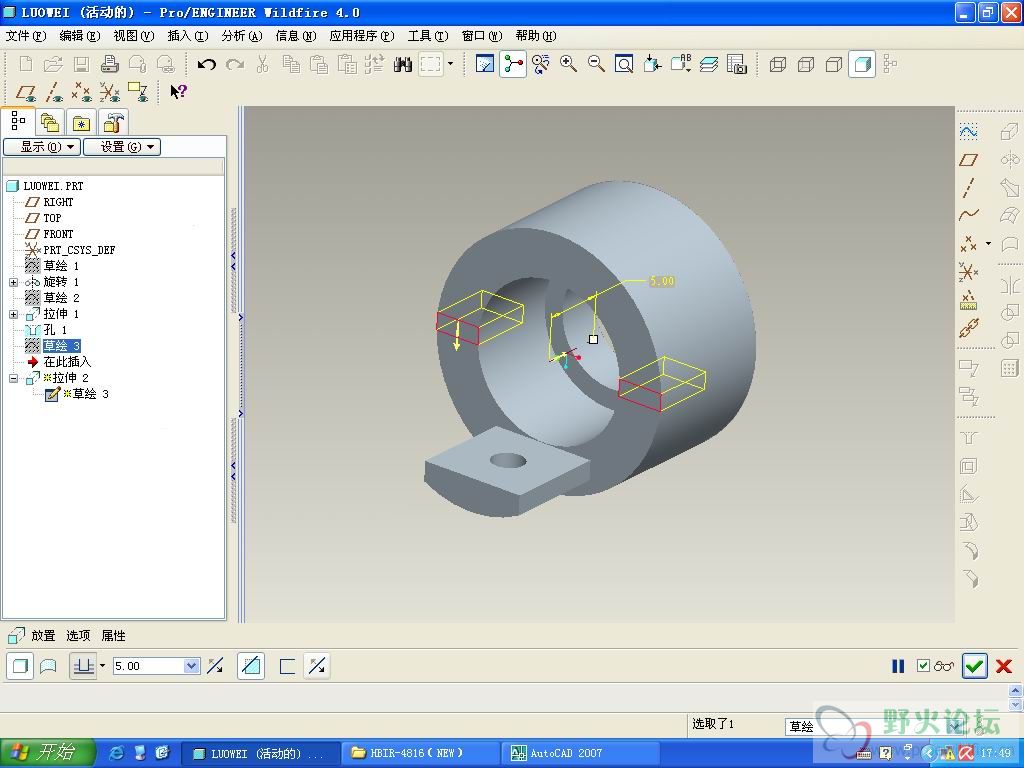Open the 显示 dropdown
Viewport: 1024px width, 768px height.
pyautogui.click(x=42, y=147)
